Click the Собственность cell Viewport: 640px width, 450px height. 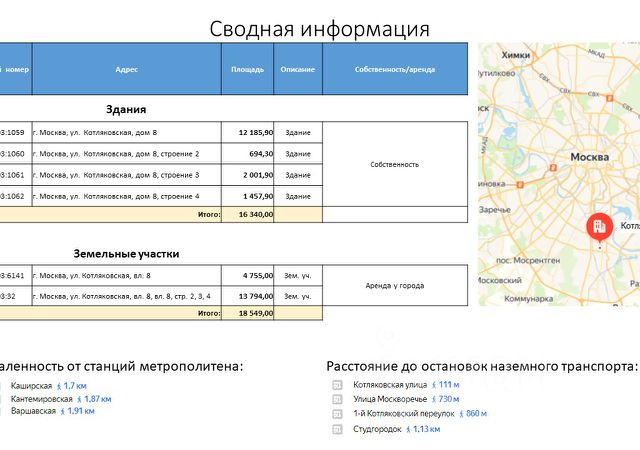click(395, 164)
